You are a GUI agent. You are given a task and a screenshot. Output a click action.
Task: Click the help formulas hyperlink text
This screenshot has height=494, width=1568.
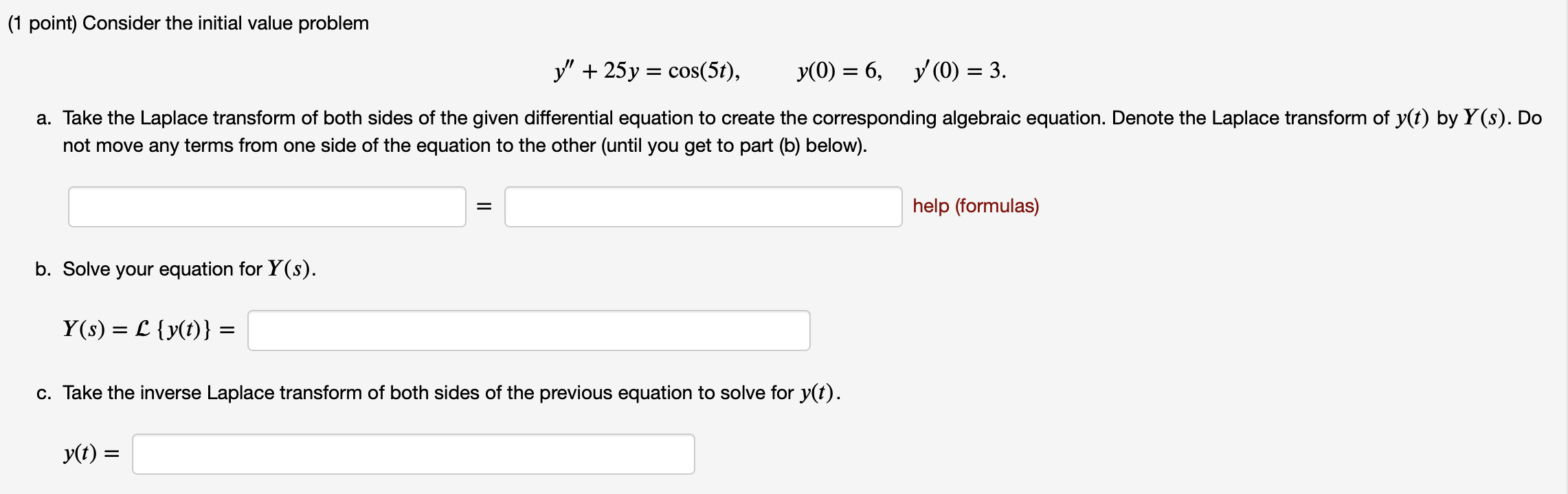[976, 206]
